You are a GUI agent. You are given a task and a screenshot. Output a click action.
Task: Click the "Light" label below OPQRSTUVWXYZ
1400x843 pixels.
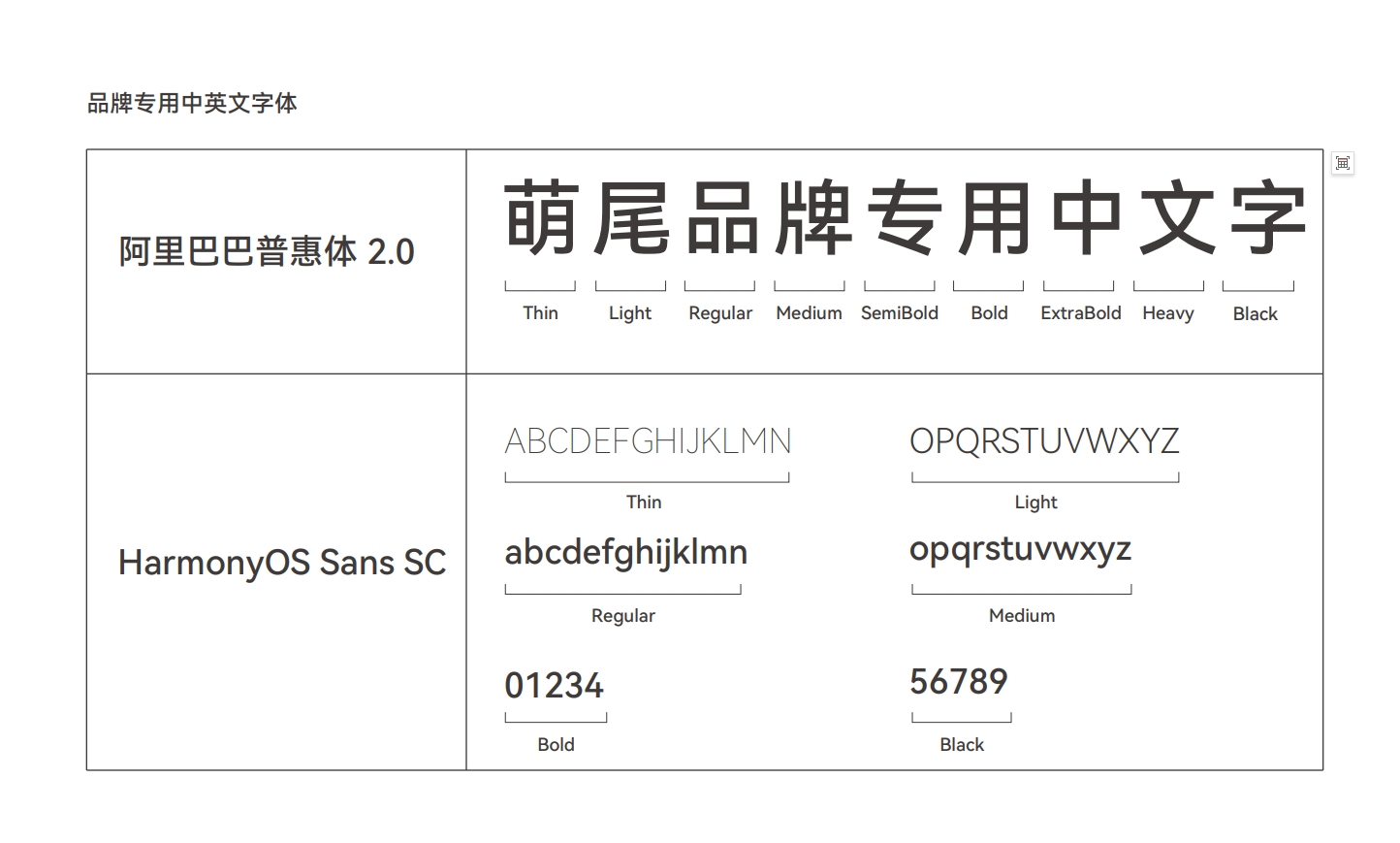click(x=1035, y=503)
